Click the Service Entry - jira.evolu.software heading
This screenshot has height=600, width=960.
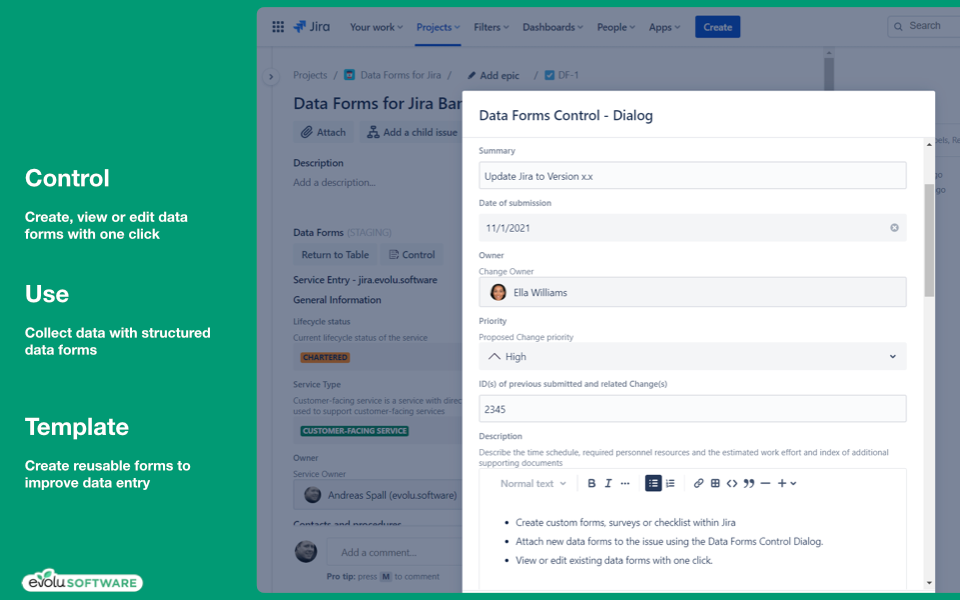[365, 280]
